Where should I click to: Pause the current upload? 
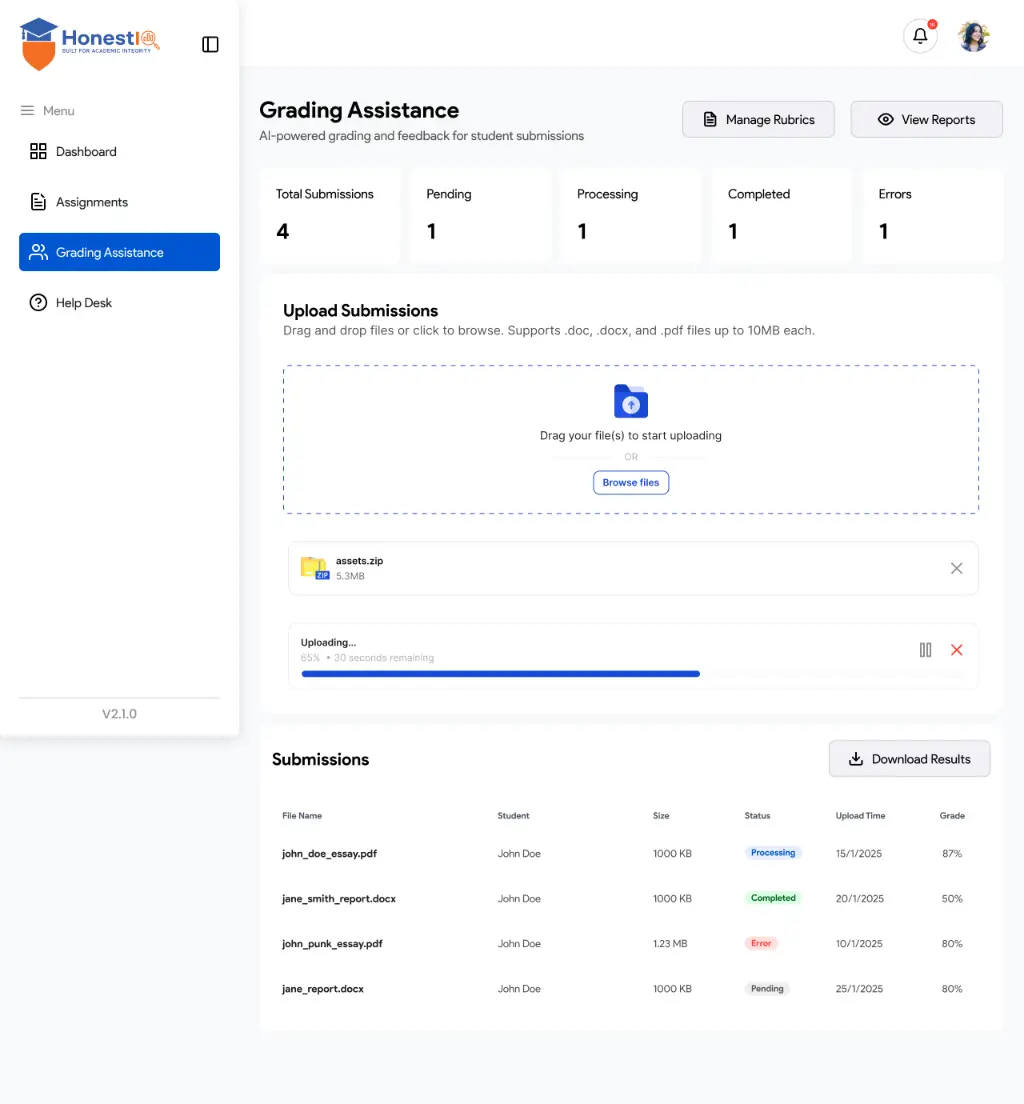pos(925,650)
